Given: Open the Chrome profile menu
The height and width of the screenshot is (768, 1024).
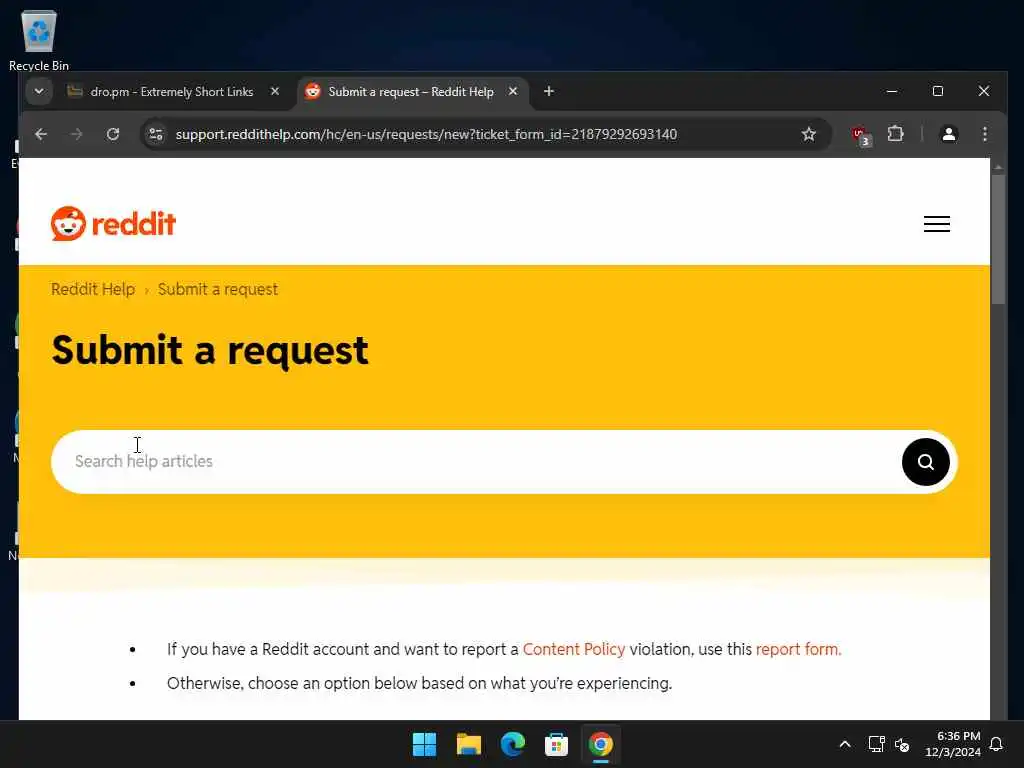Looking at the screenshot, I should coord(948,134).
